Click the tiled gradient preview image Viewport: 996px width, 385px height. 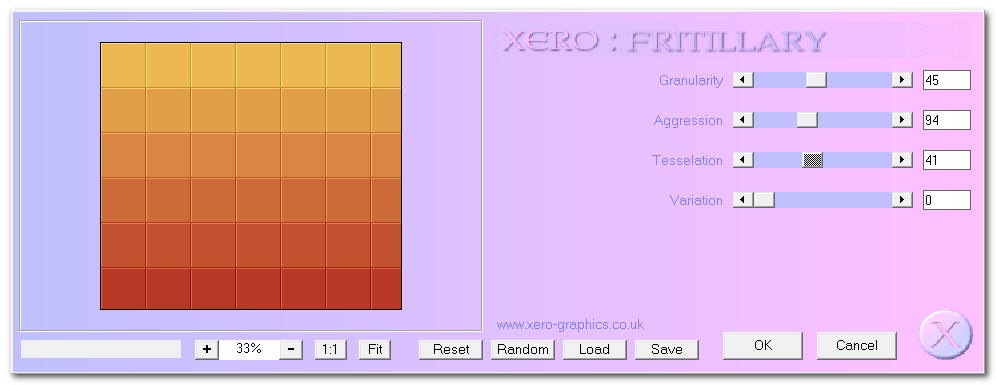(251, 176)
